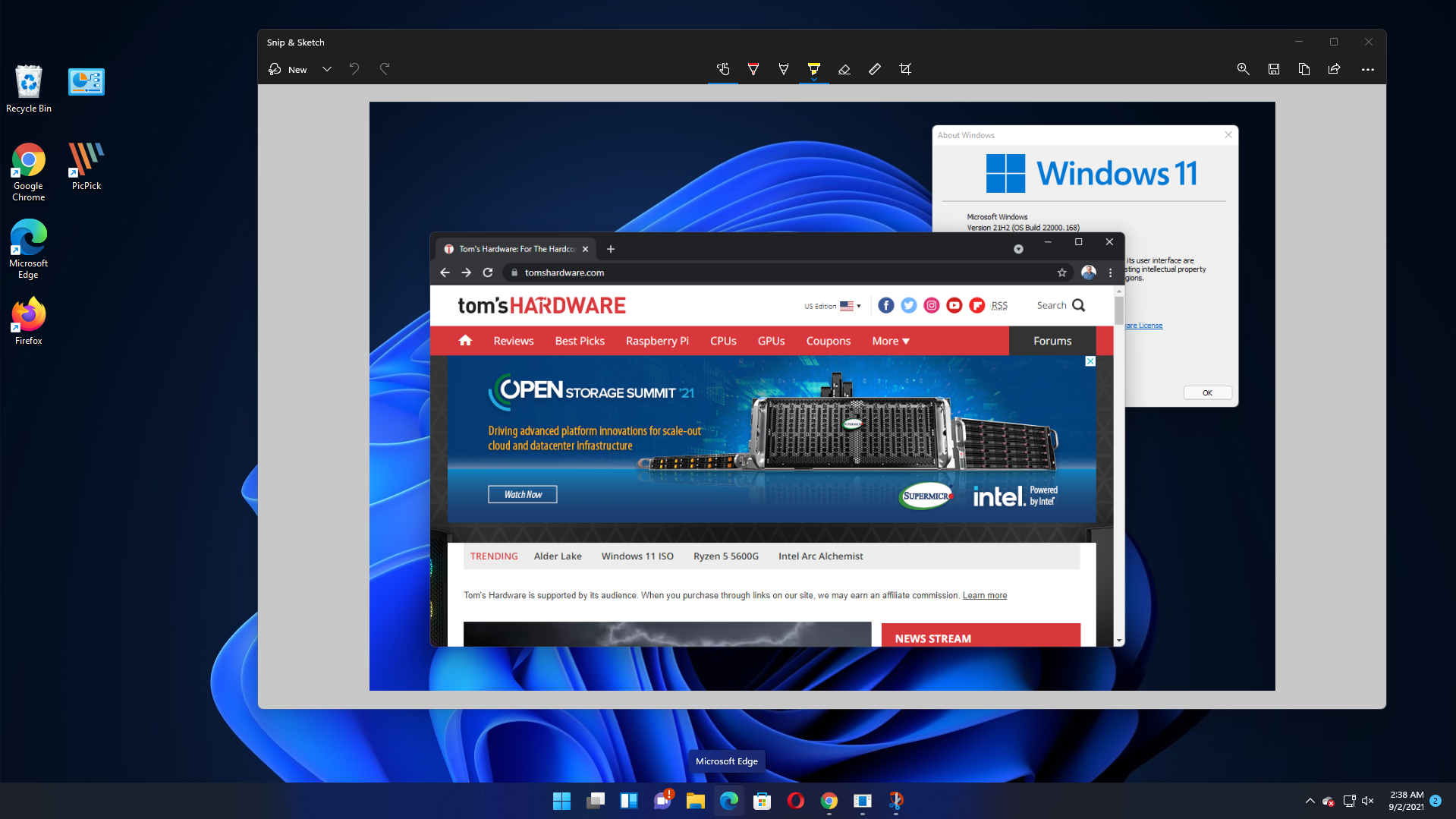Select the eraser tool
The image size is (1456, 819).
coord(844,69)
